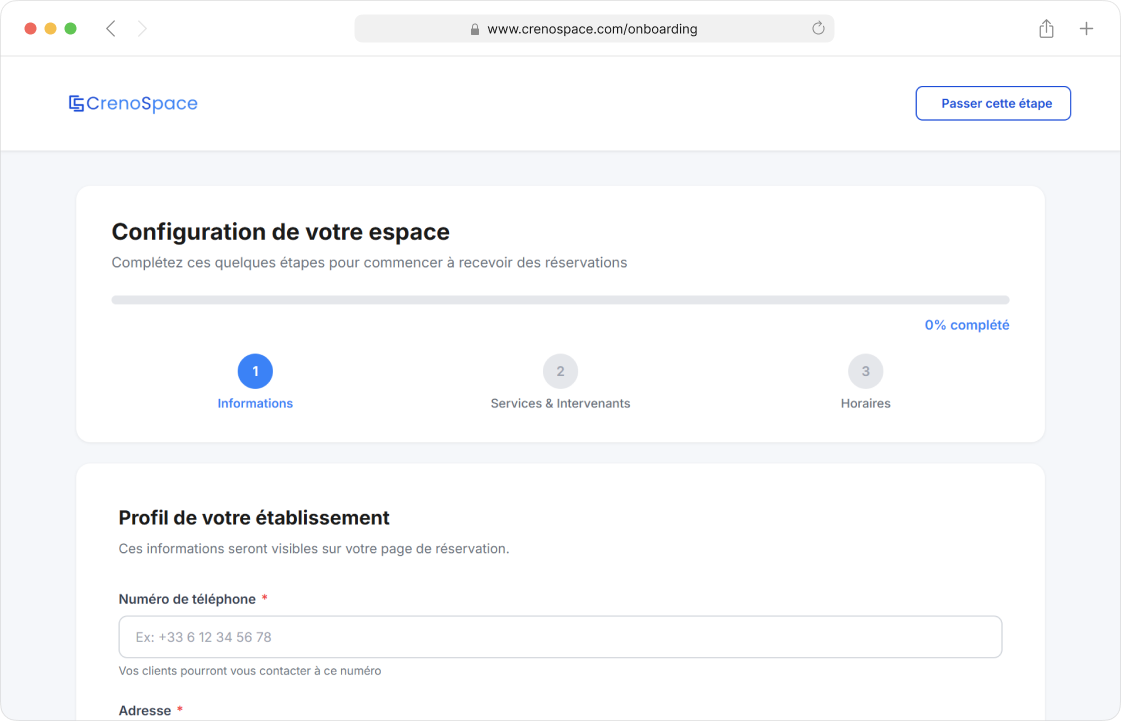Switch to the Horaires step

(x=865, y=403)
